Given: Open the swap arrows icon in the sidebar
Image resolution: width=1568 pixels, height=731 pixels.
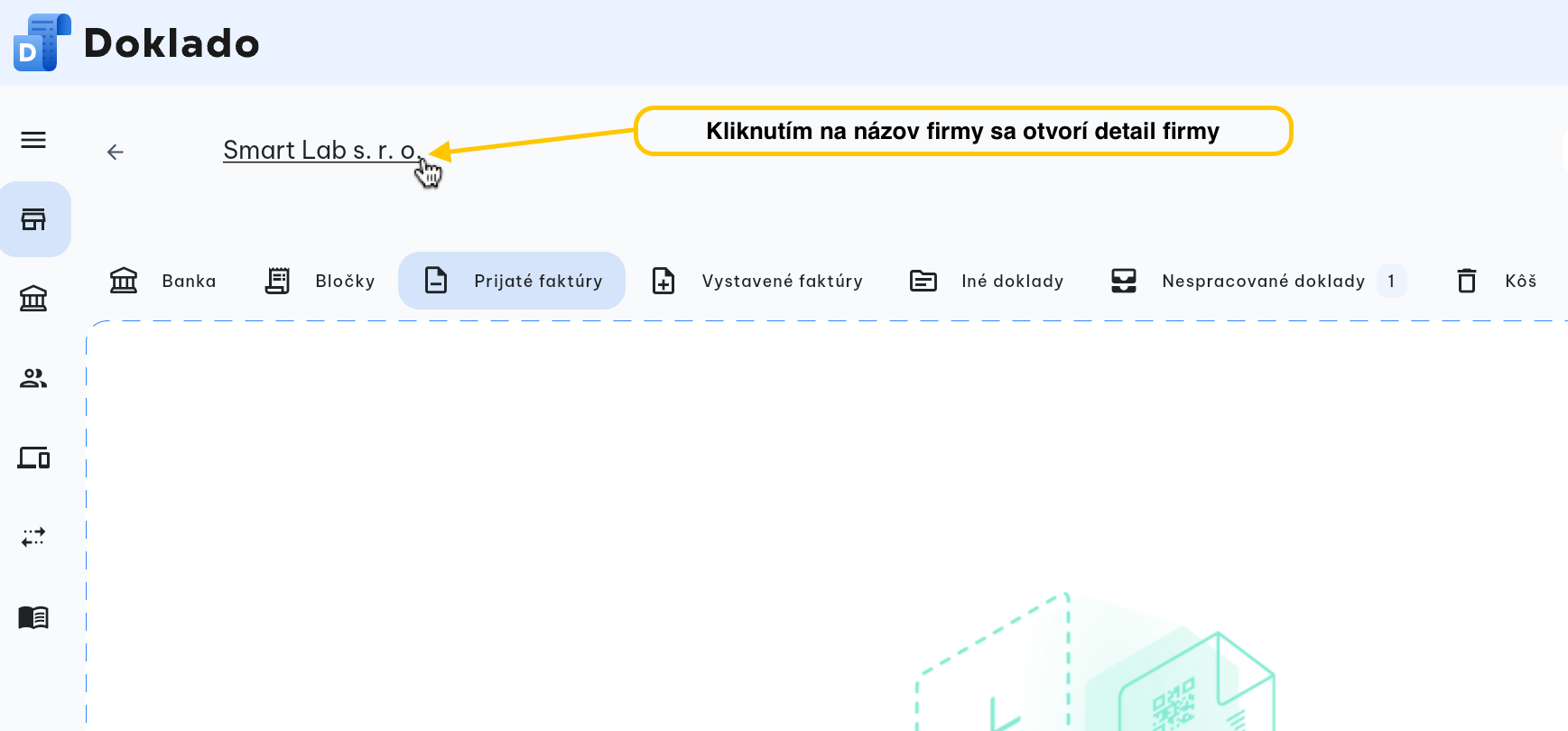Looking at the screenshot, I should 33,537.
